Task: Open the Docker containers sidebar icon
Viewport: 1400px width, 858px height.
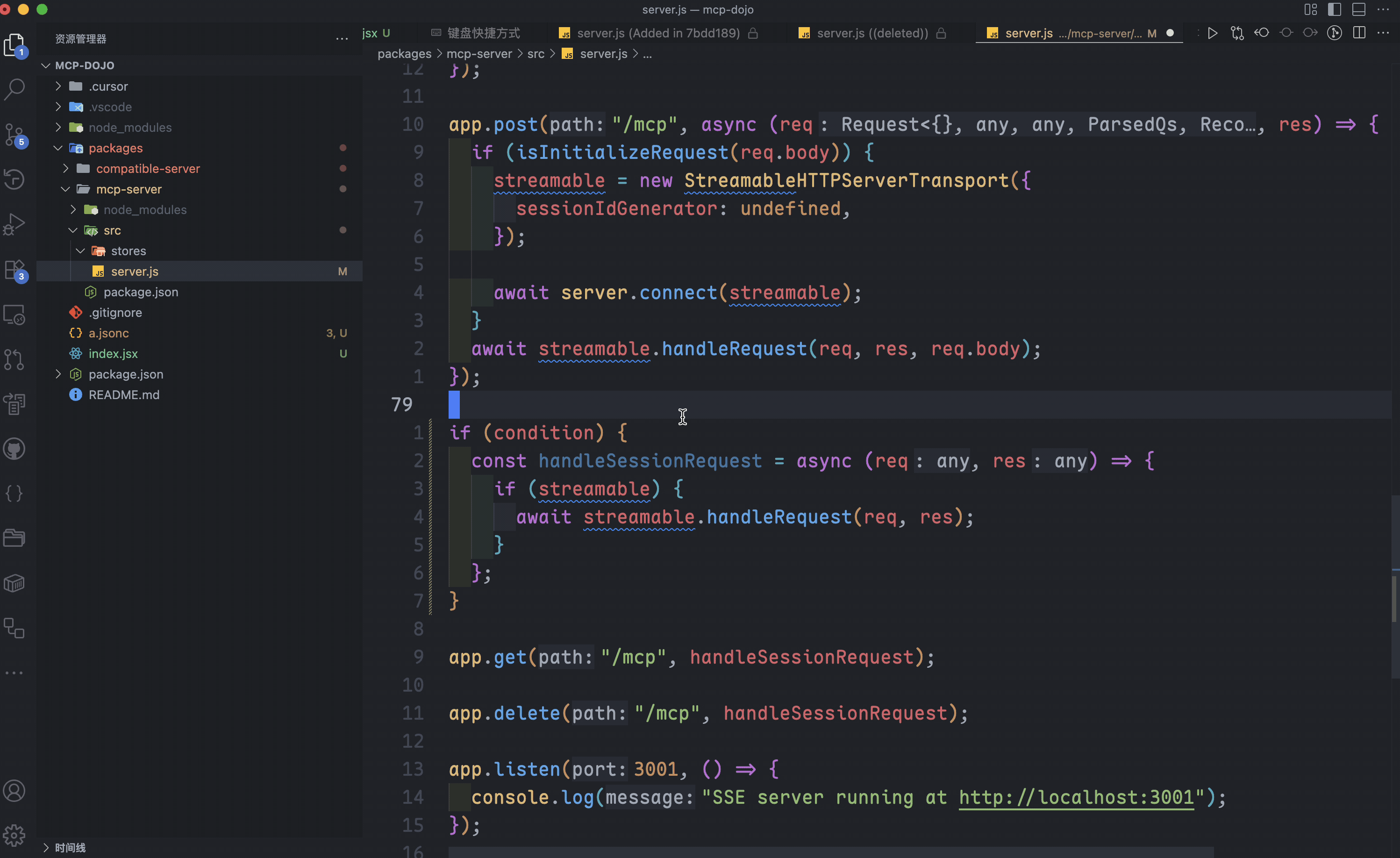Action: (x=14, y=583)
